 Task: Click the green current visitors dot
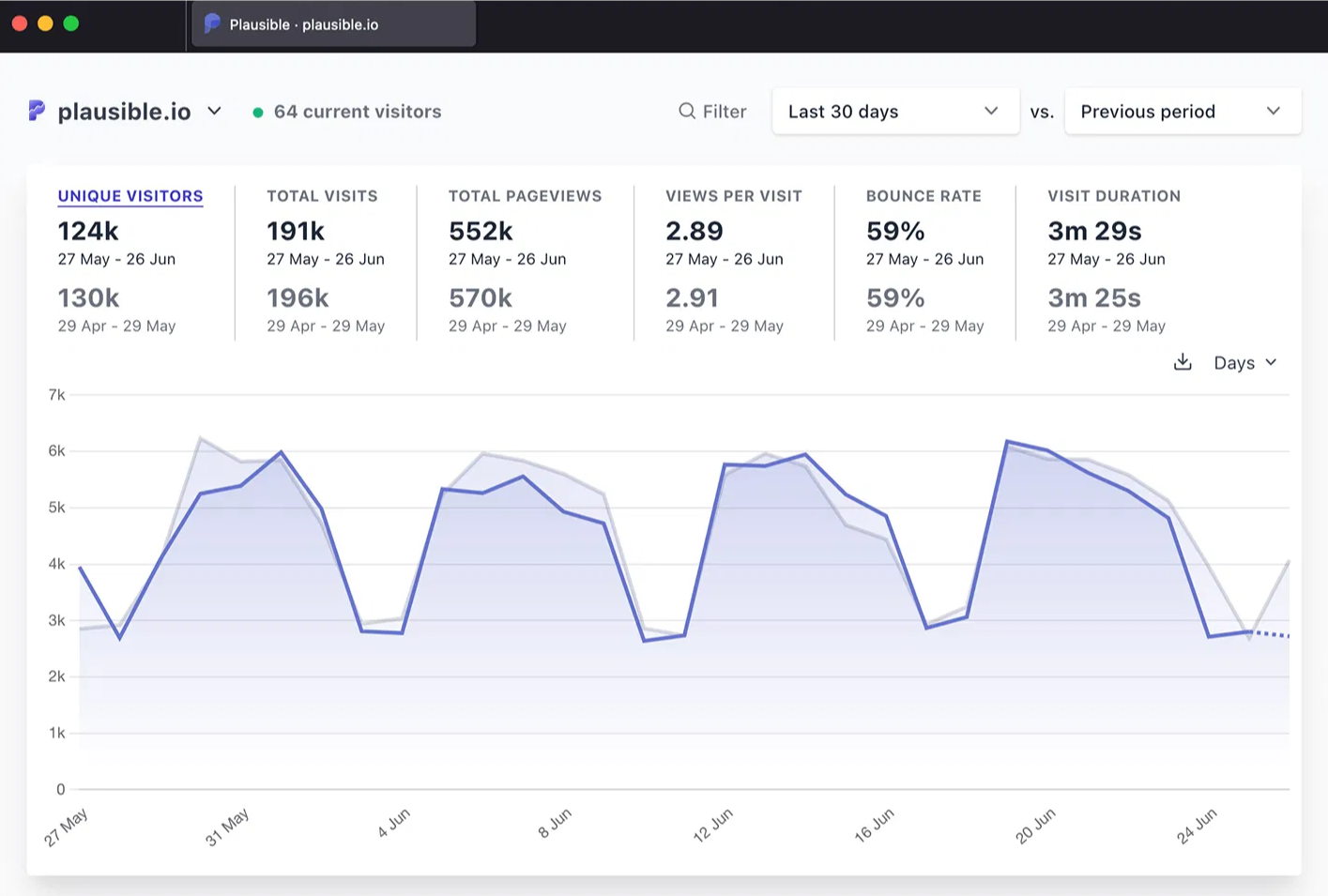pos(258,113)
